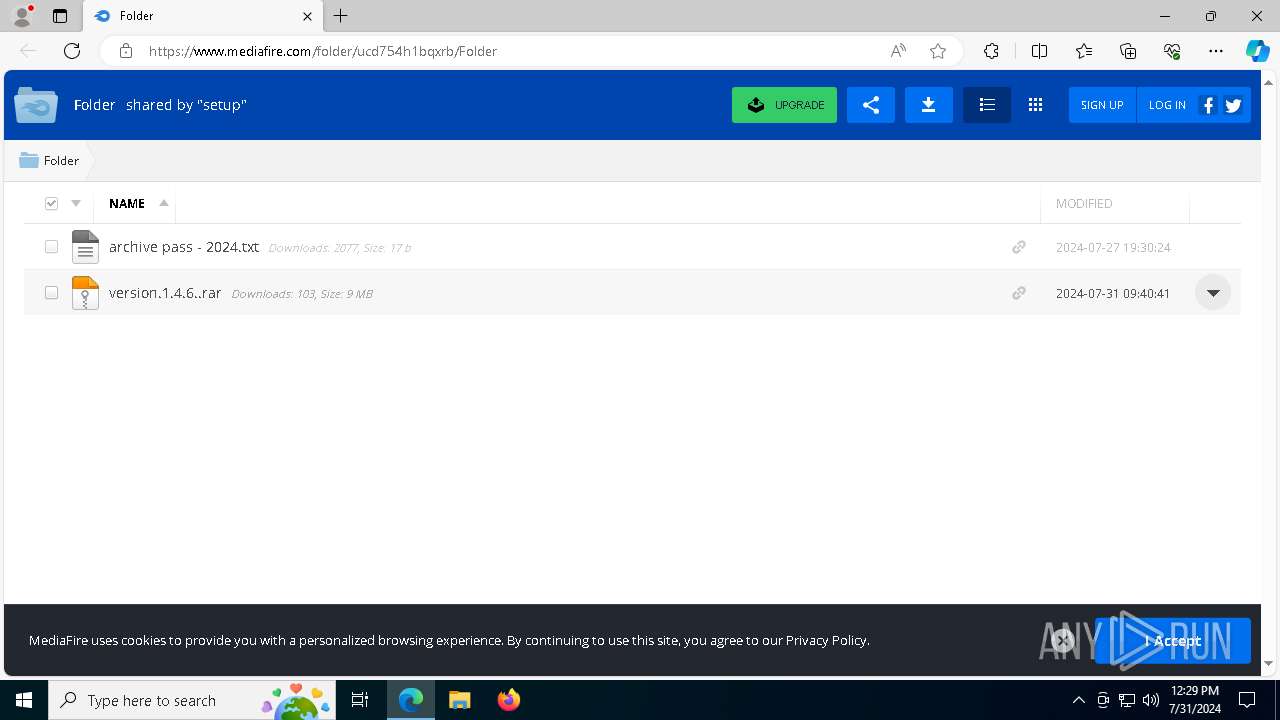
Task: Copy link icon for archive pass - 2024.txt
Action: [x=1018, y=247]
